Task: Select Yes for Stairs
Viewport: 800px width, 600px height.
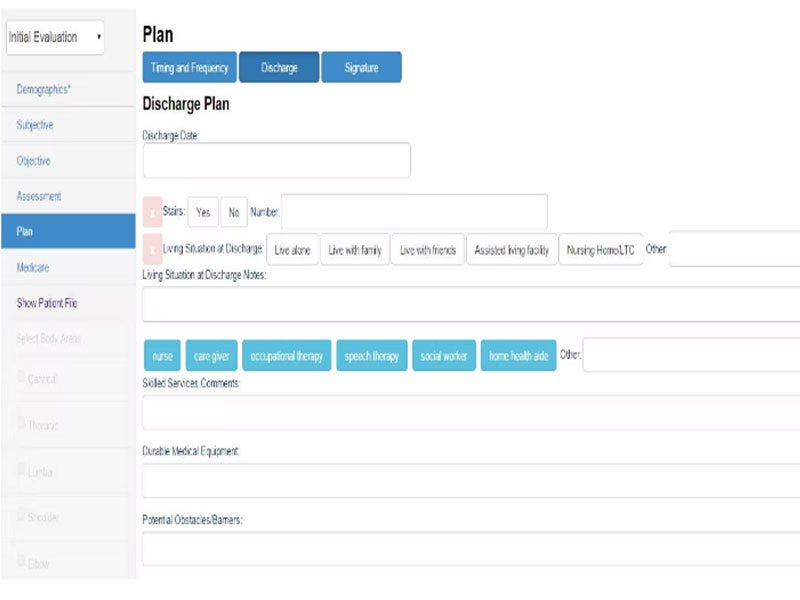Action: 203,212
